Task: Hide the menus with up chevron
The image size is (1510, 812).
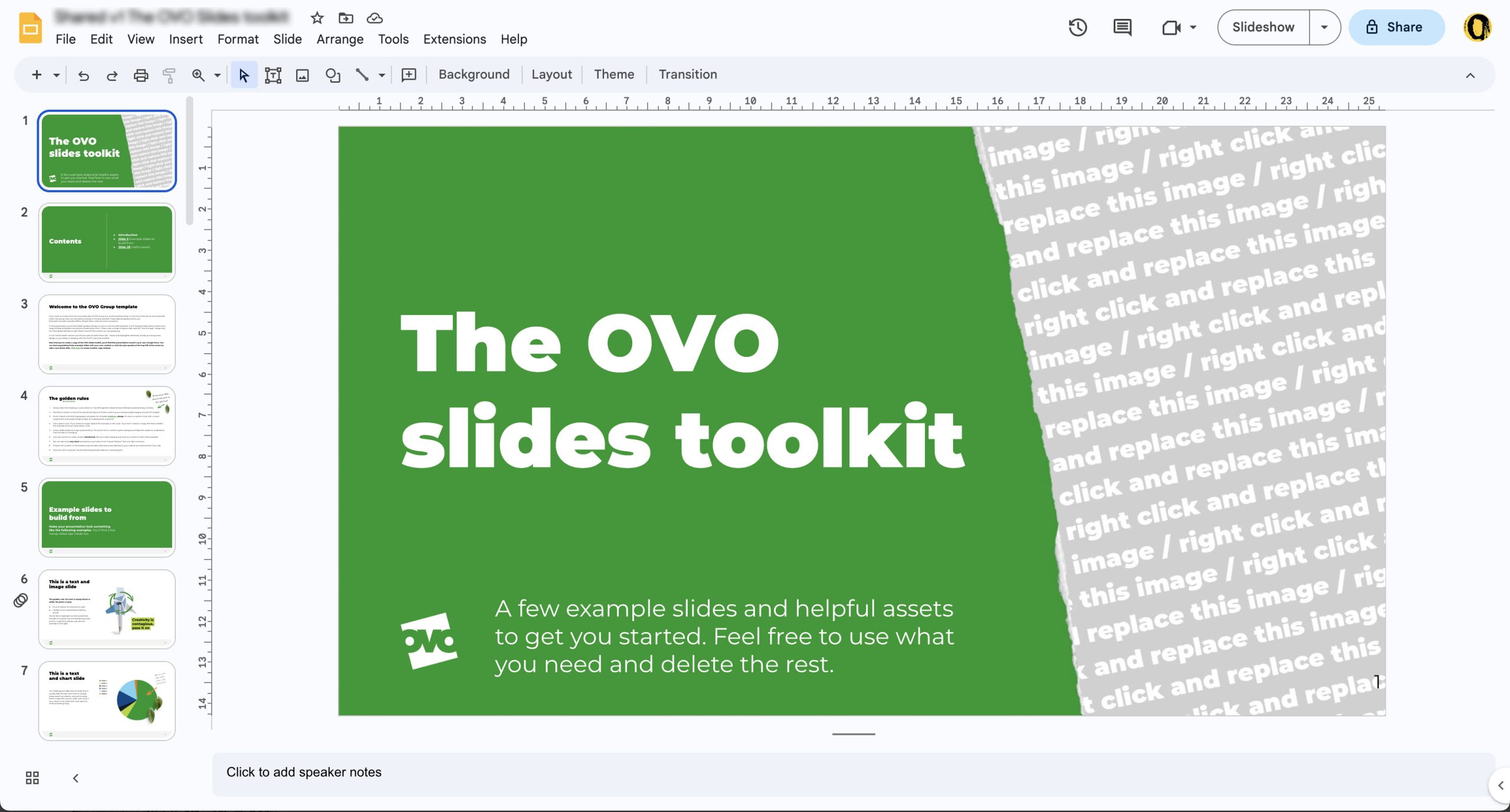Action: (1470, 75)
